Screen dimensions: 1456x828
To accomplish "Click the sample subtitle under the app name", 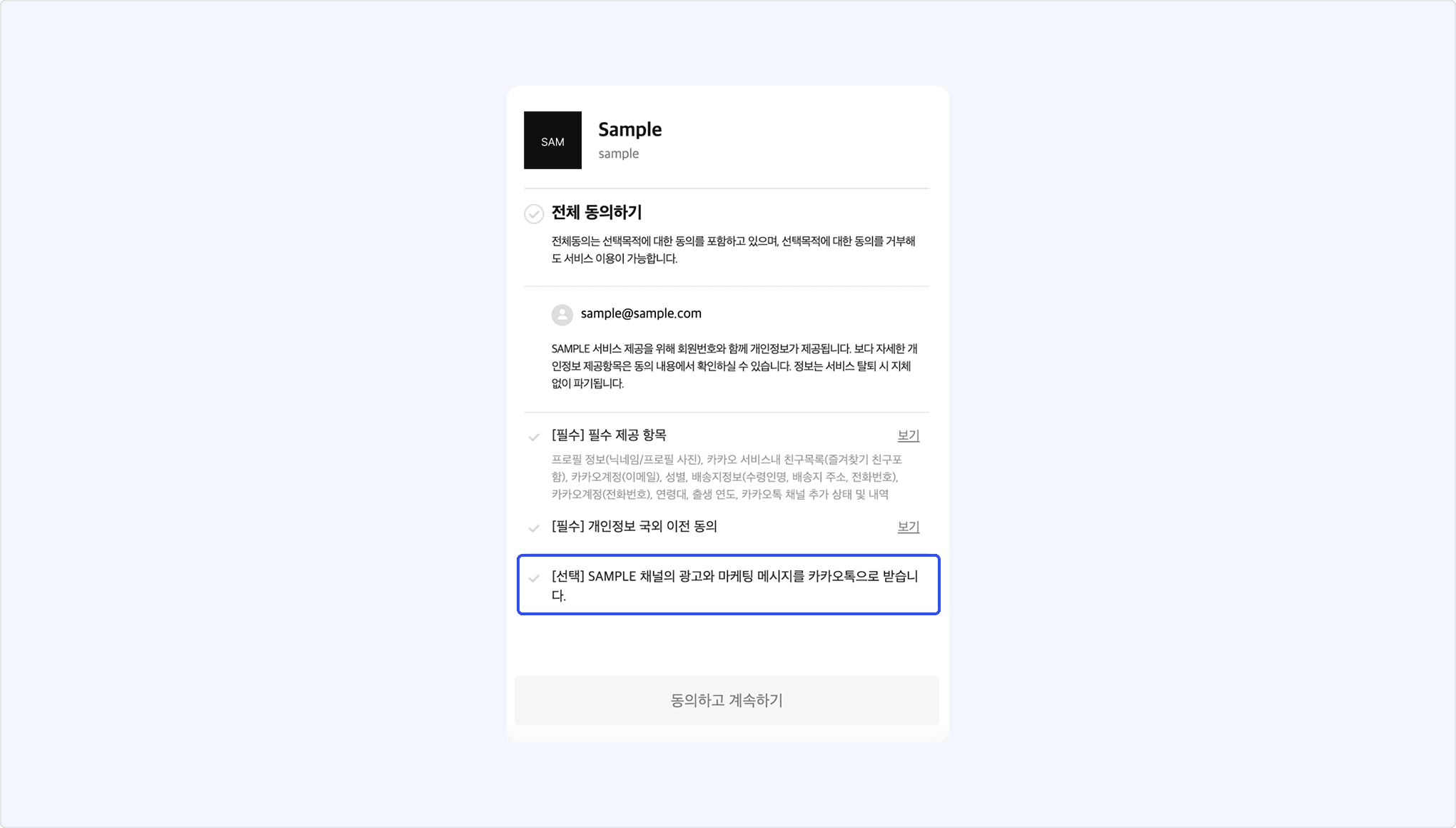I will coord(618,153).
